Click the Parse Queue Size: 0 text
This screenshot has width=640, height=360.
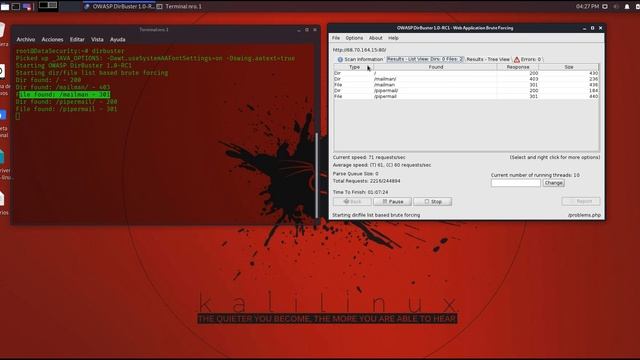click(x=355, y=174)
